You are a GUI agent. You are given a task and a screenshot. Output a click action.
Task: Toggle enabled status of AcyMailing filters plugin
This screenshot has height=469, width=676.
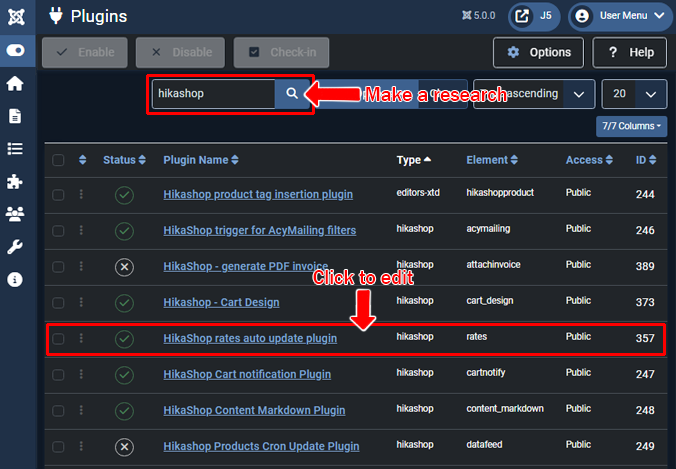[x=124, y=231]
